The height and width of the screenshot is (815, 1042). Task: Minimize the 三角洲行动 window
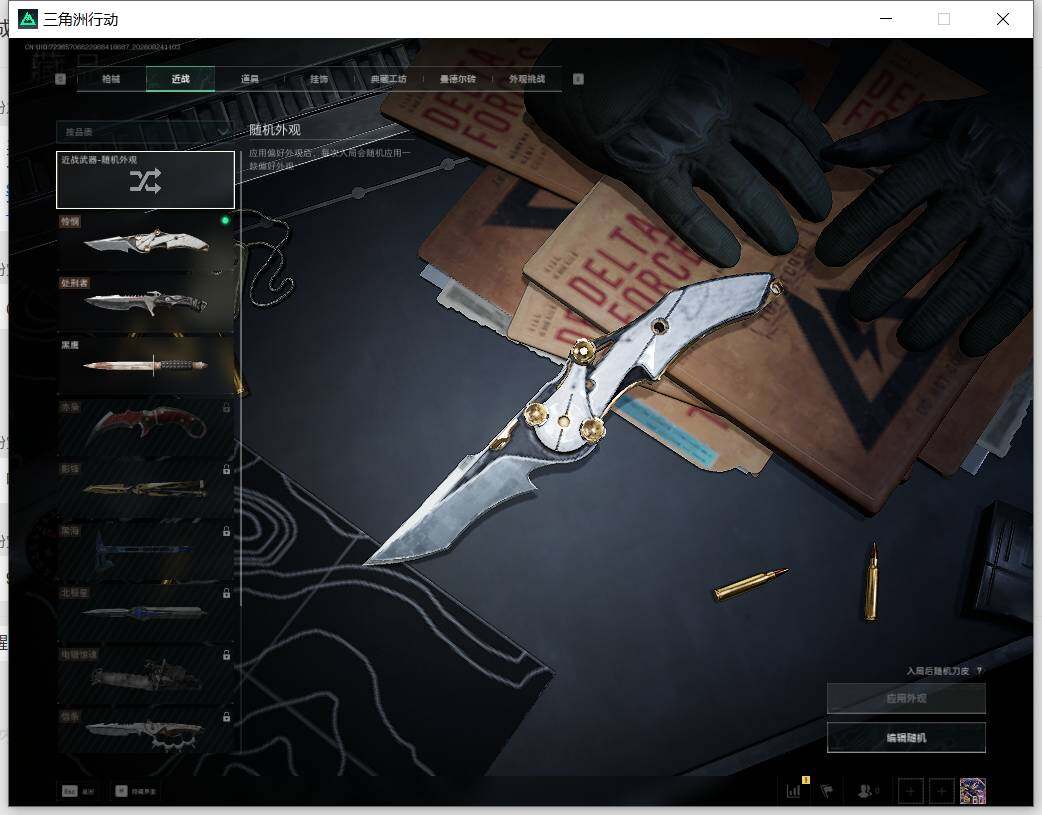coord(886,19)
